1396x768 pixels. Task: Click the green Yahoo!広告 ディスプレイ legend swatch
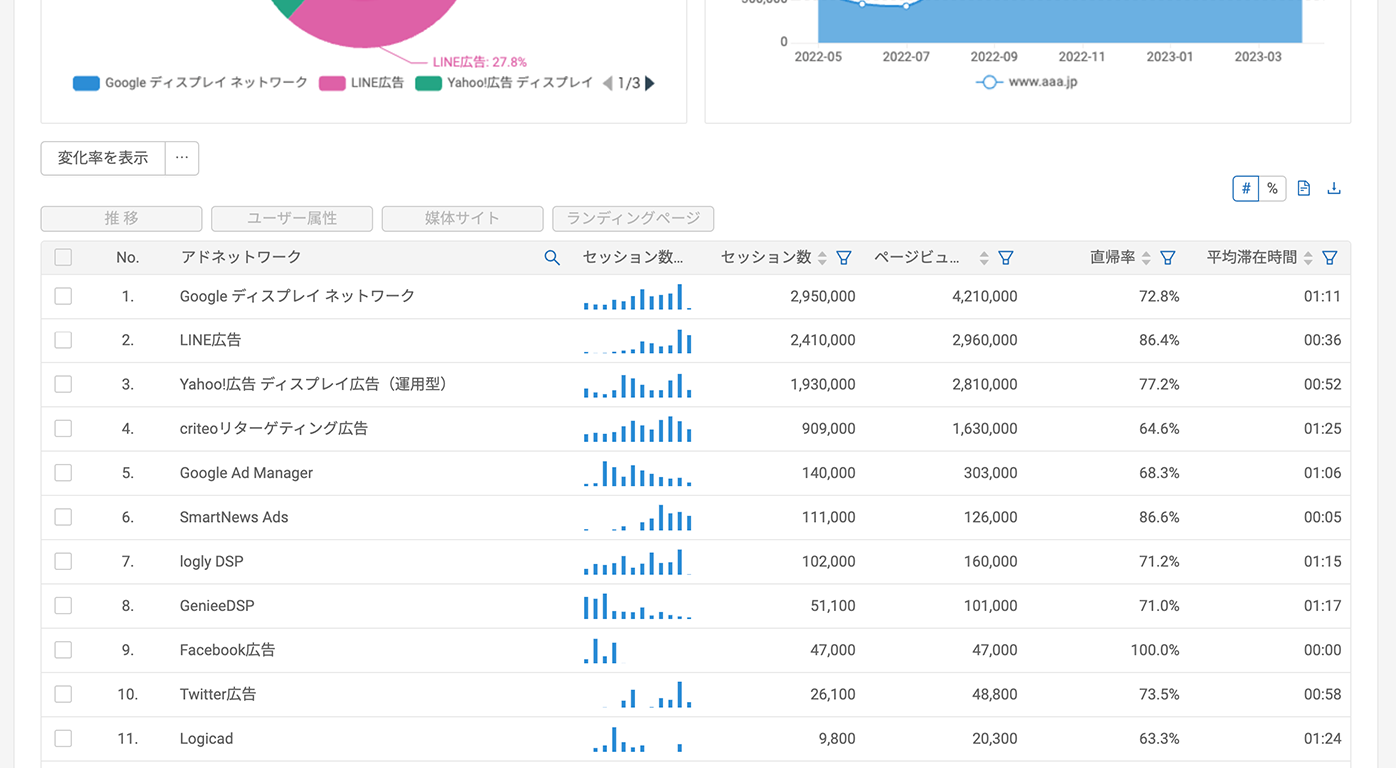point(428,83)
